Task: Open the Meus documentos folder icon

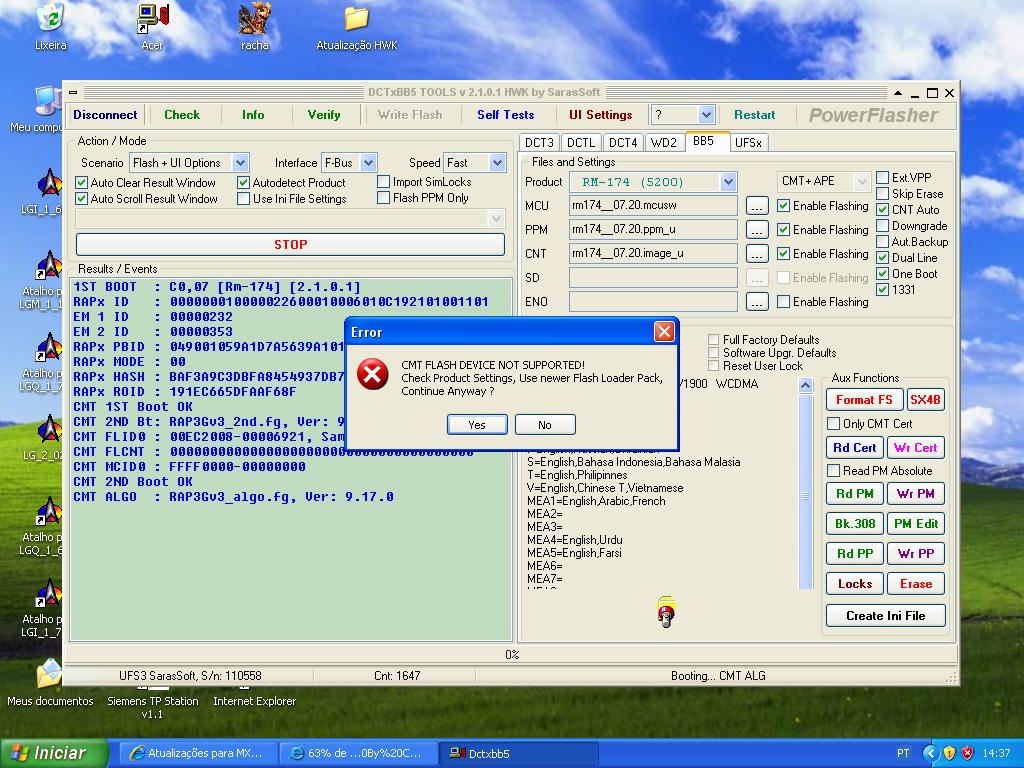Action: pos(50,674)
